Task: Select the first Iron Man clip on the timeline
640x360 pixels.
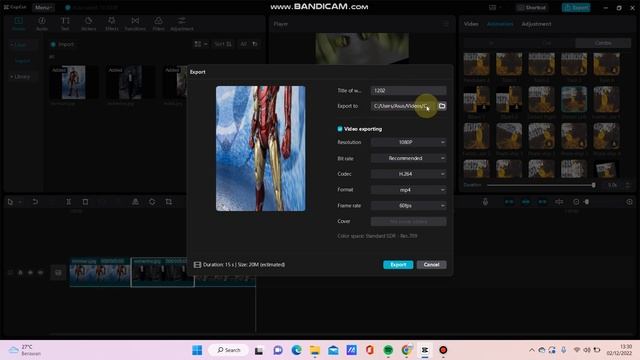Action: point(100,272)
